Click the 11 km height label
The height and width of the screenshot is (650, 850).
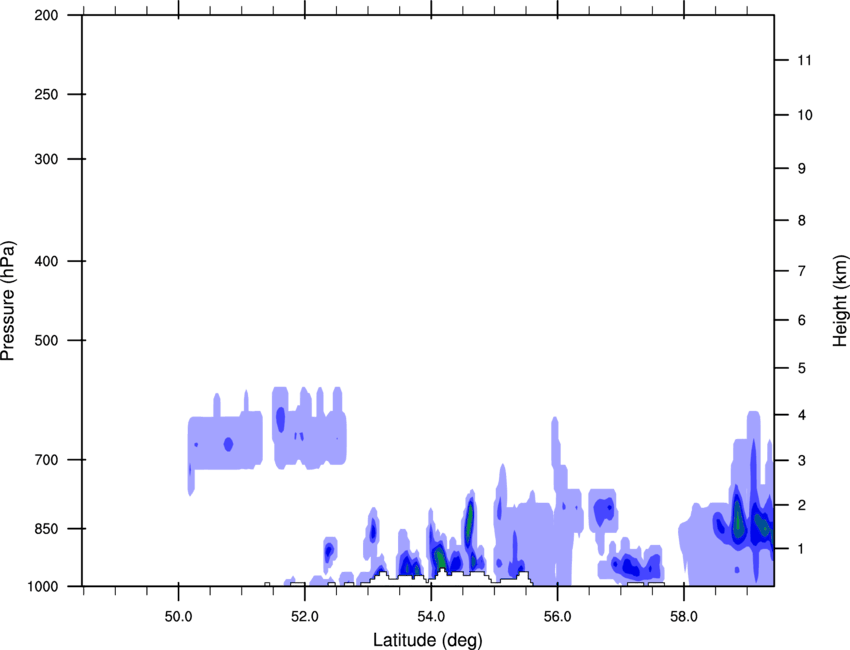click(804, 60)
